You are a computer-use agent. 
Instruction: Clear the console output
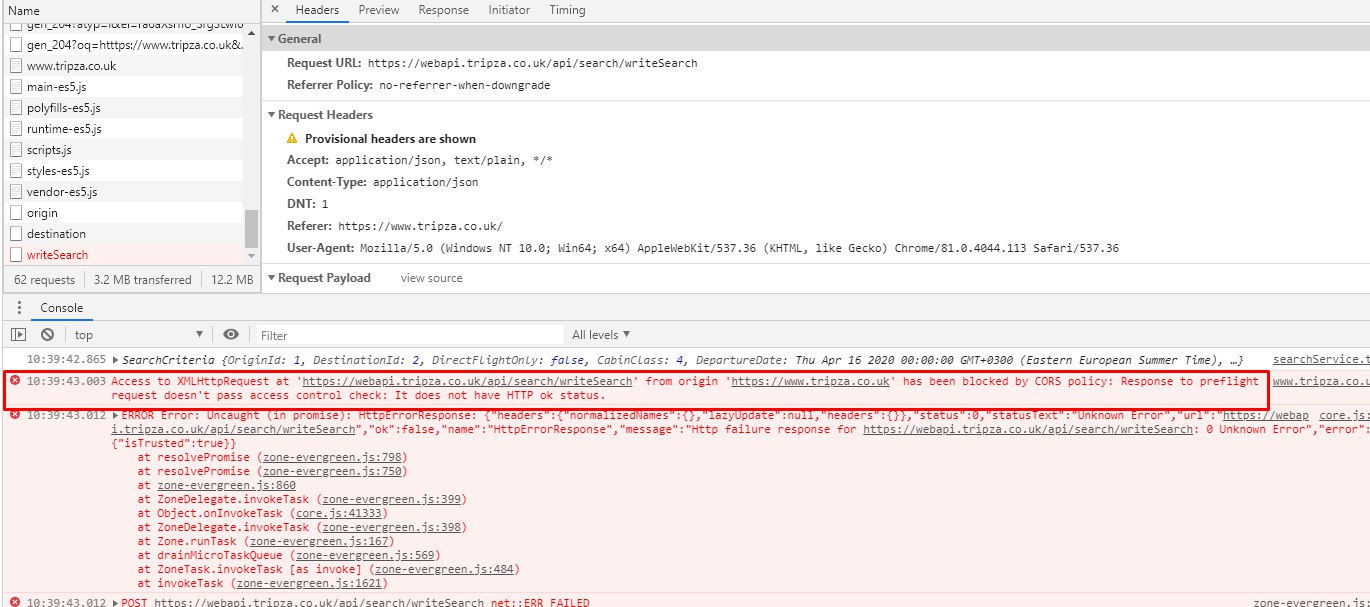pyautogui.click(x=47, y=335)
